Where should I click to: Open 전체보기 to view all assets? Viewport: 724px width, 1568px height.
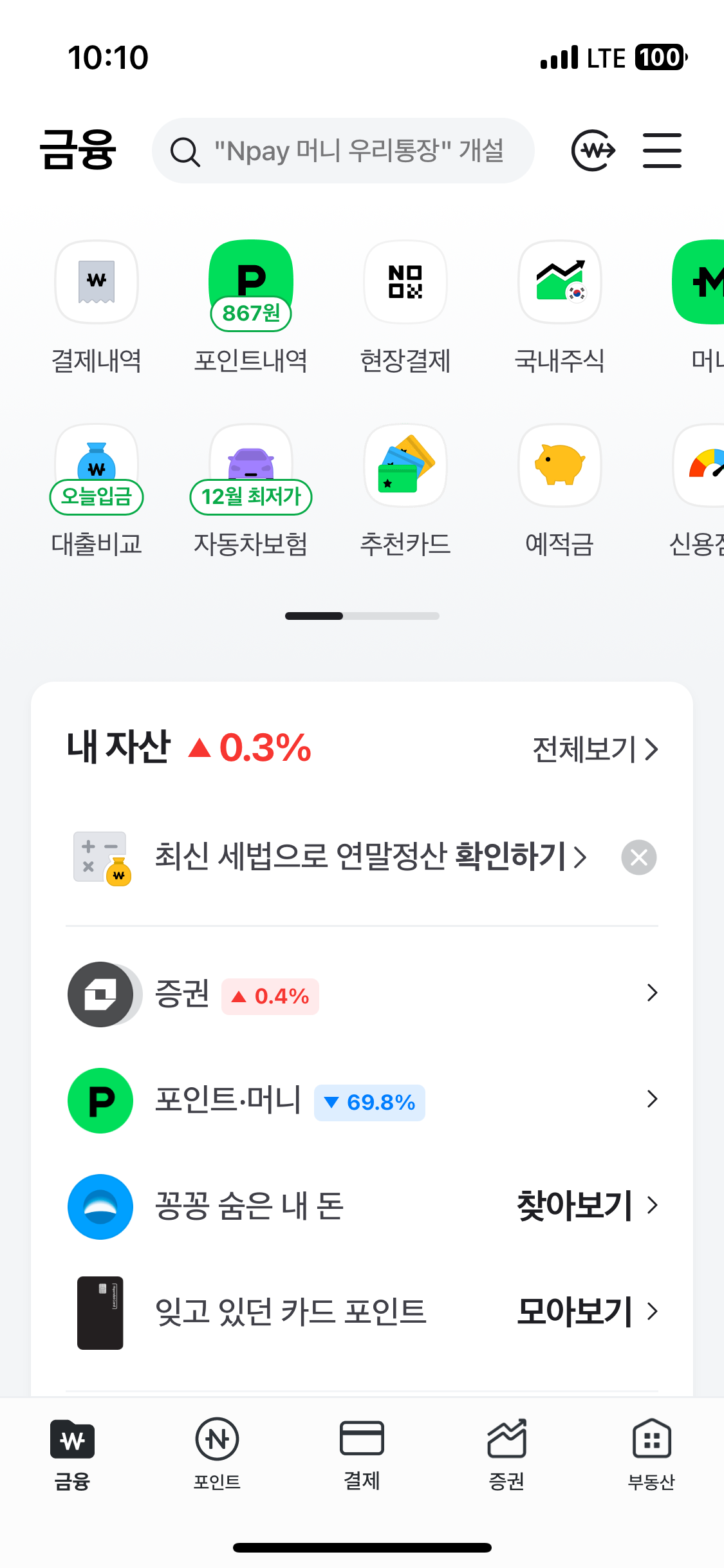(x=595, y=749)
